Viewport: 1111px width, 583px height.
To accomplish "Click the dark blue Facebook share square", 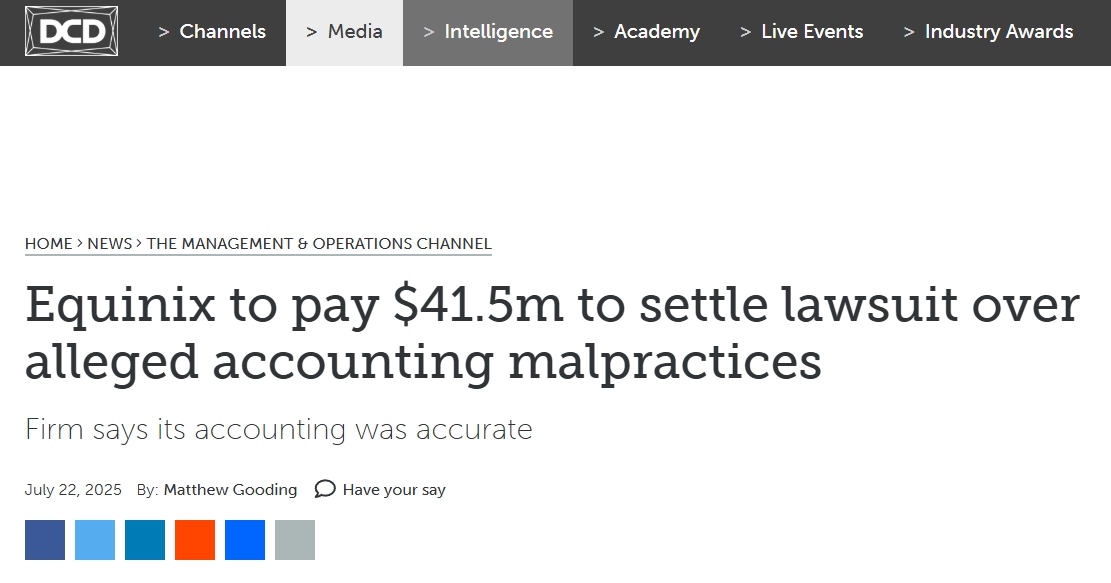I will click(45, 540).
